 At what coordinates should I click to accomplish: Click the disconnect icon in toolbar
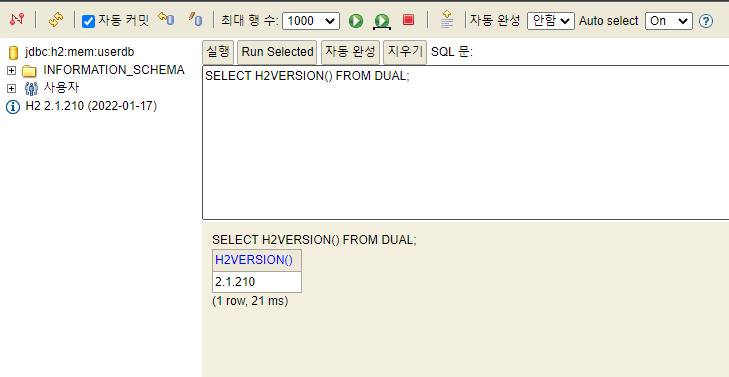pyautogui.click(x=16, y=20)
